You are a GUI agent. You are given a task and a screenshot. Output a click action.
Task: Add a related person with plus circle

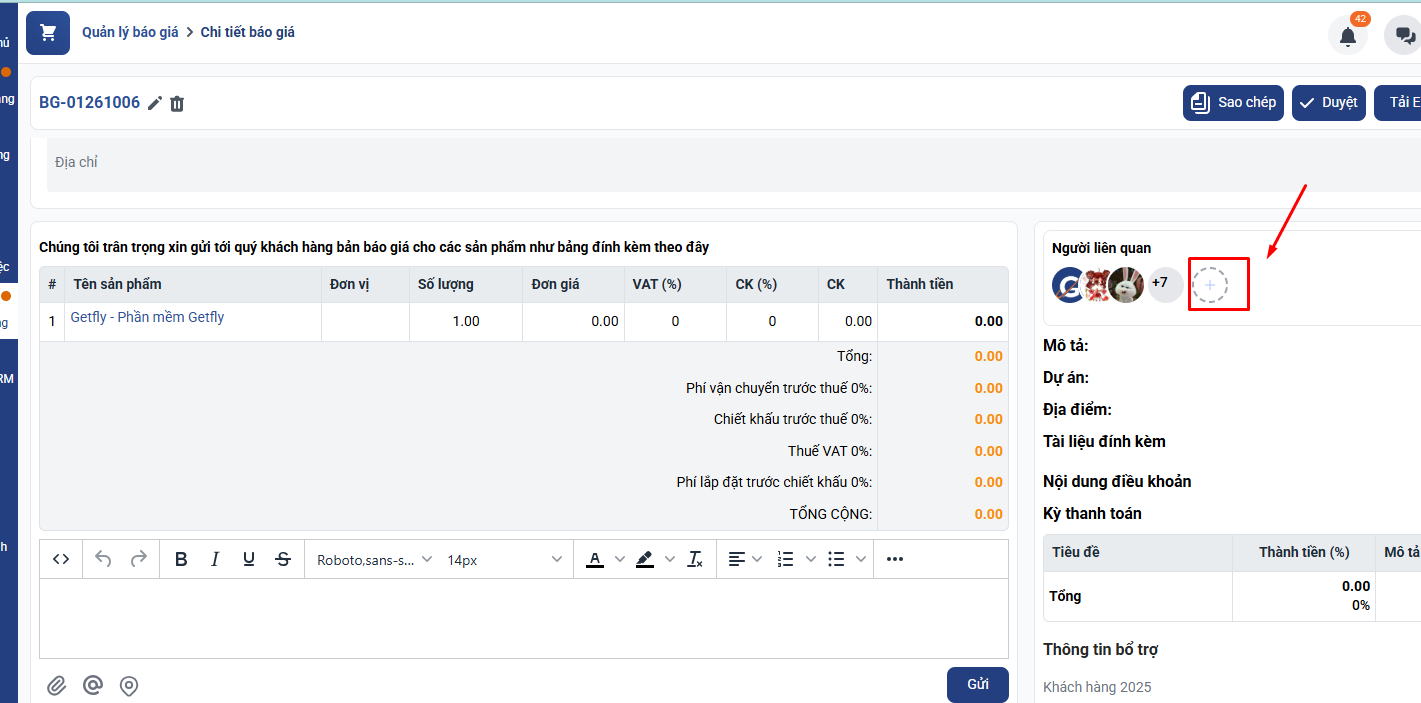pos(1209,286)
